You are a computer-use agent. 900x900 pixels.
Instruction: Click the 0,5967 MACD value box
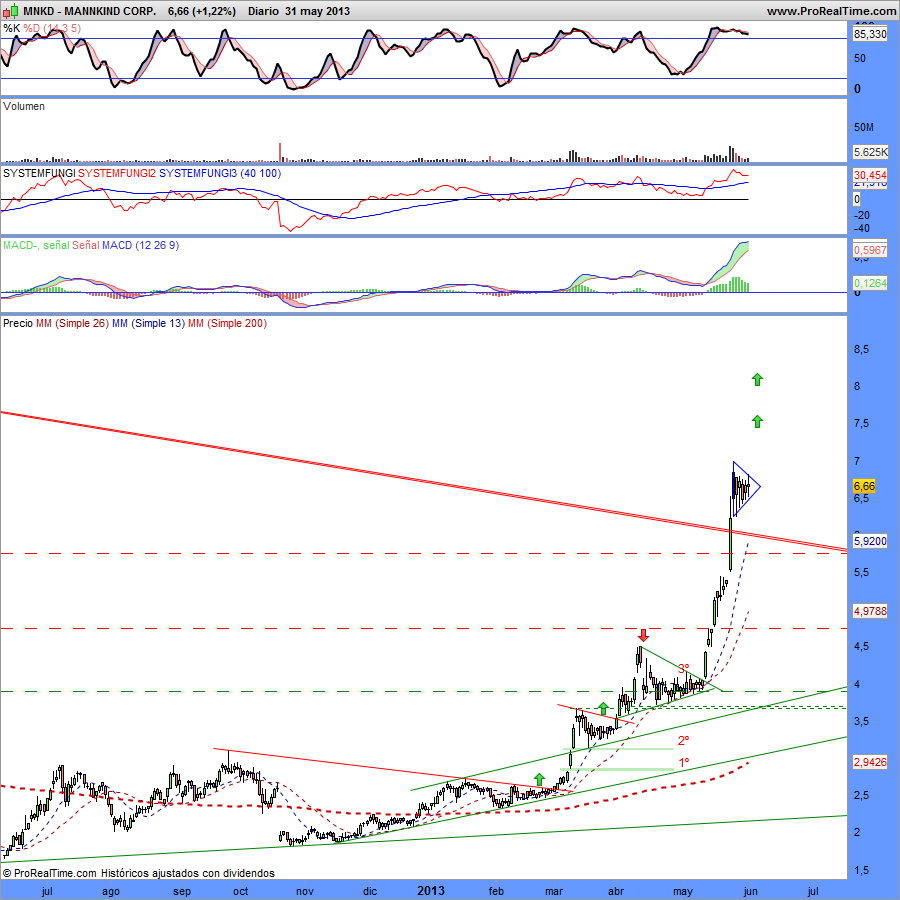click(x=870, y=250)
